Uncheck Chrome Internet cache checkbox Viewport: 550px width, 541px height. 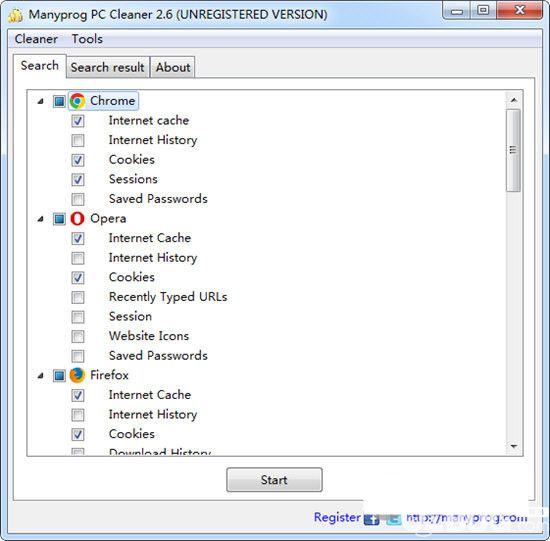78,121
